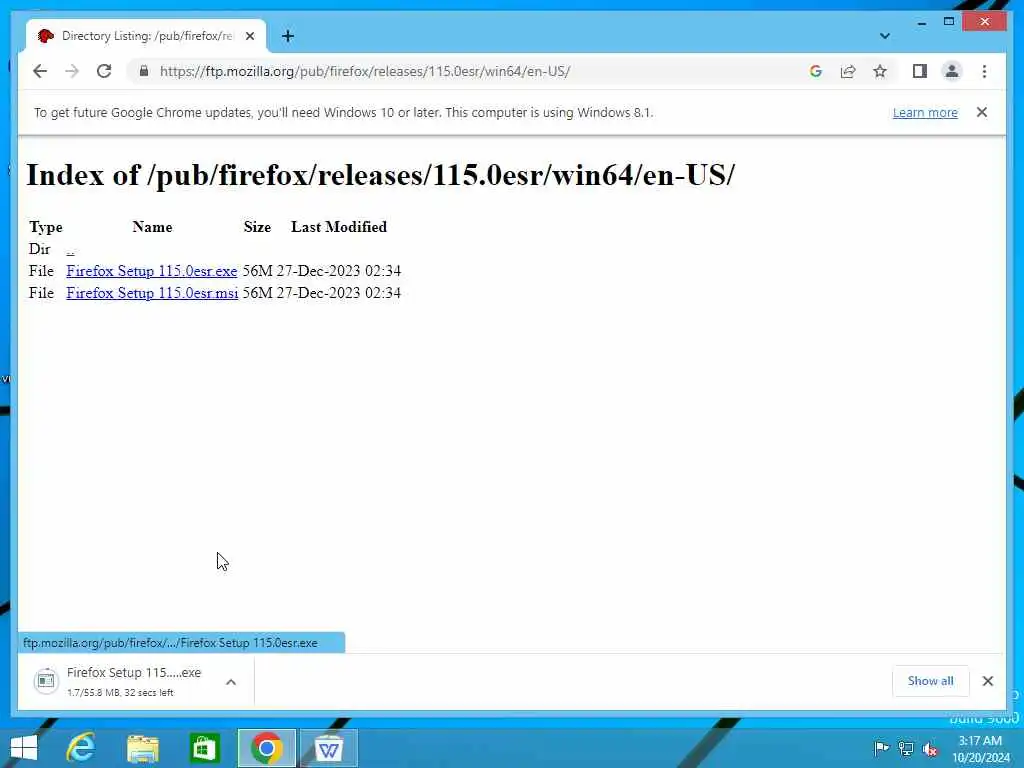Screen dimensions: 1024x768
Task: Click the 'Last Modified' column header
Action: click(339, 227)
